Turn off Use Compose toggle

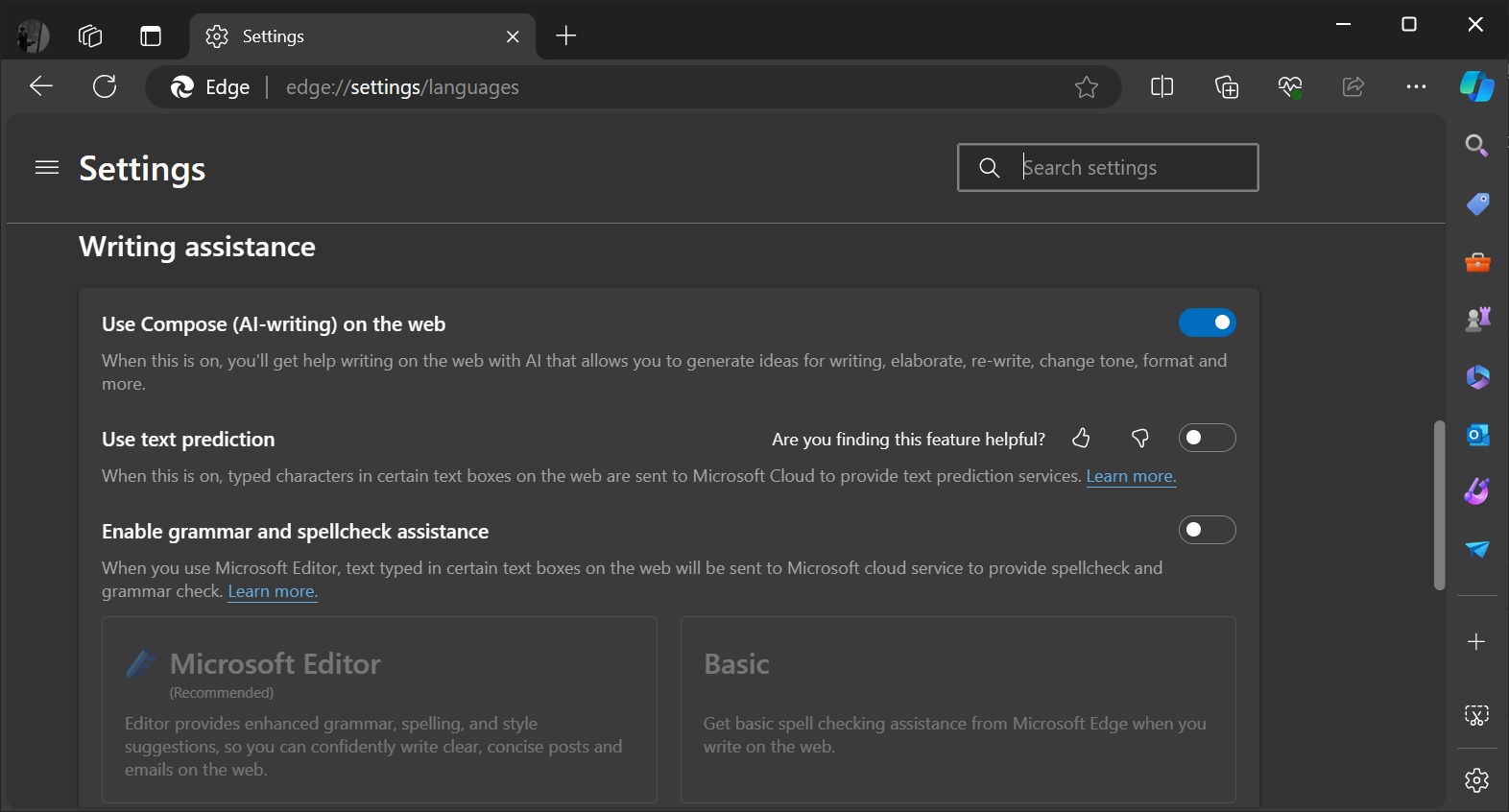point(1207,322)
